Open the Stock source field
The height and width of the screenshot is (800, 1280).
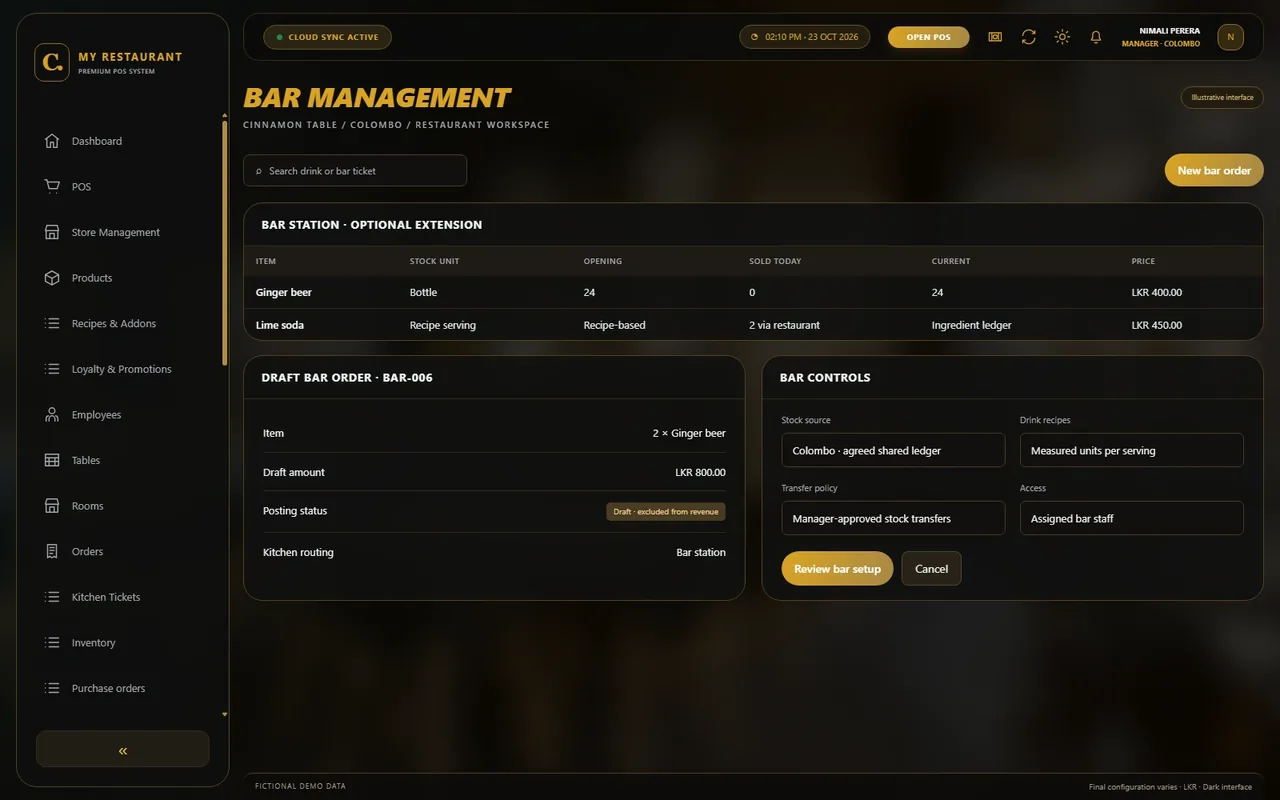893,450
